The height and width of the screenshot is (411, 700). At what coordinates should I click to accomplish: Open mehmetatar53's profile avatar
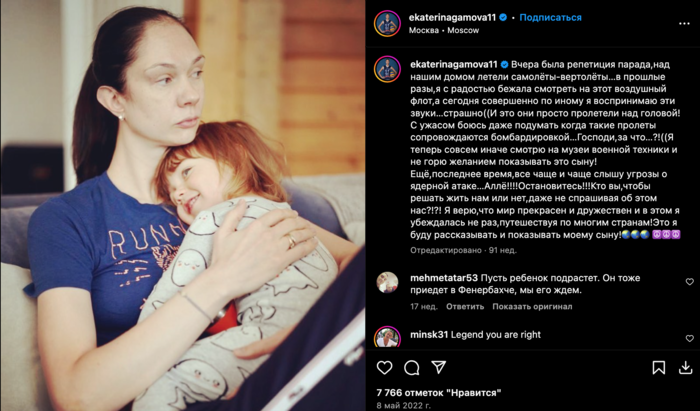[x=387, y=282]
